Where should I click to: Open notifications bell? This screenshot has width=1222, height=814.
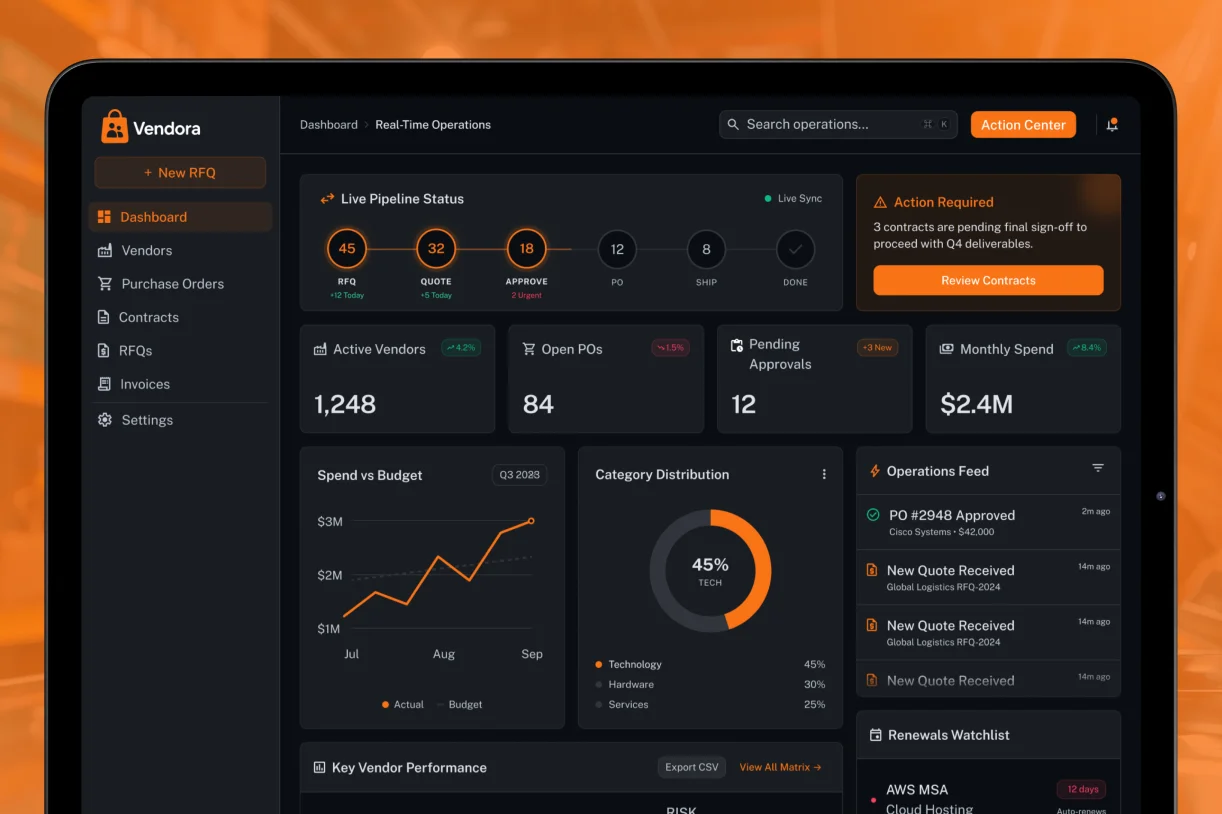click(1112, 125)
